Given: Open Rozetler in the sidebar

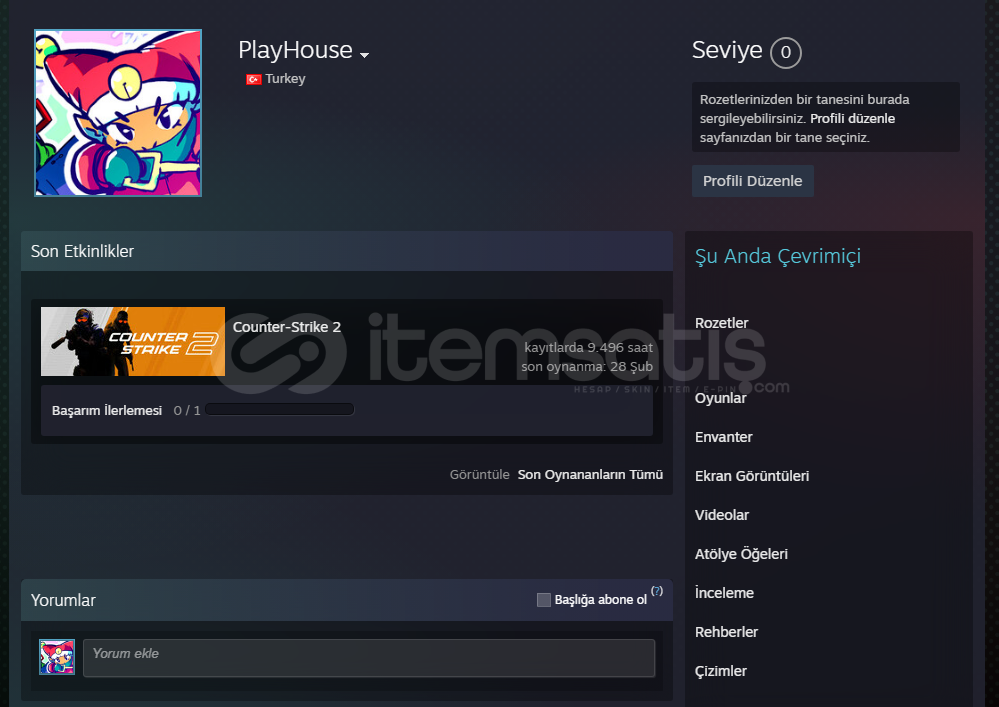Looking at the screenshot, I should [x=721, y=323].
